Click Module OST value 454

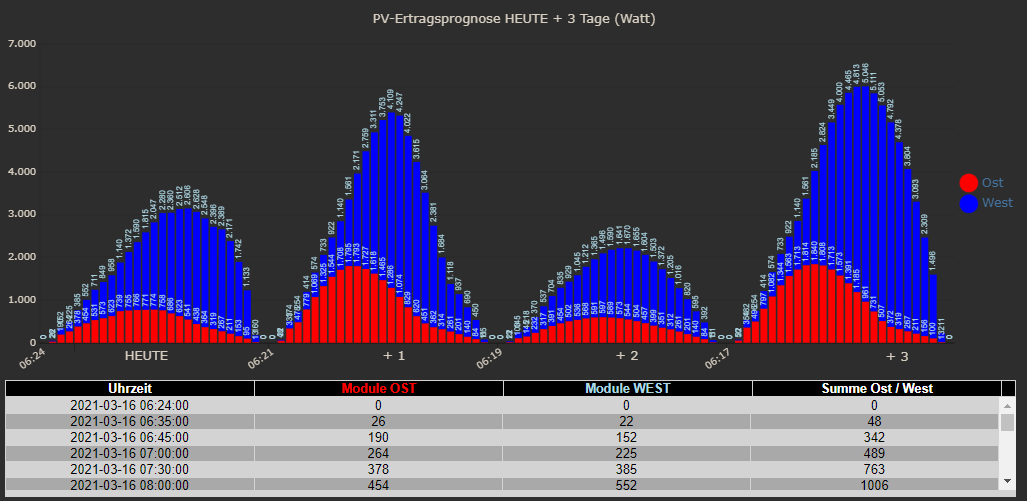point(379,485)
